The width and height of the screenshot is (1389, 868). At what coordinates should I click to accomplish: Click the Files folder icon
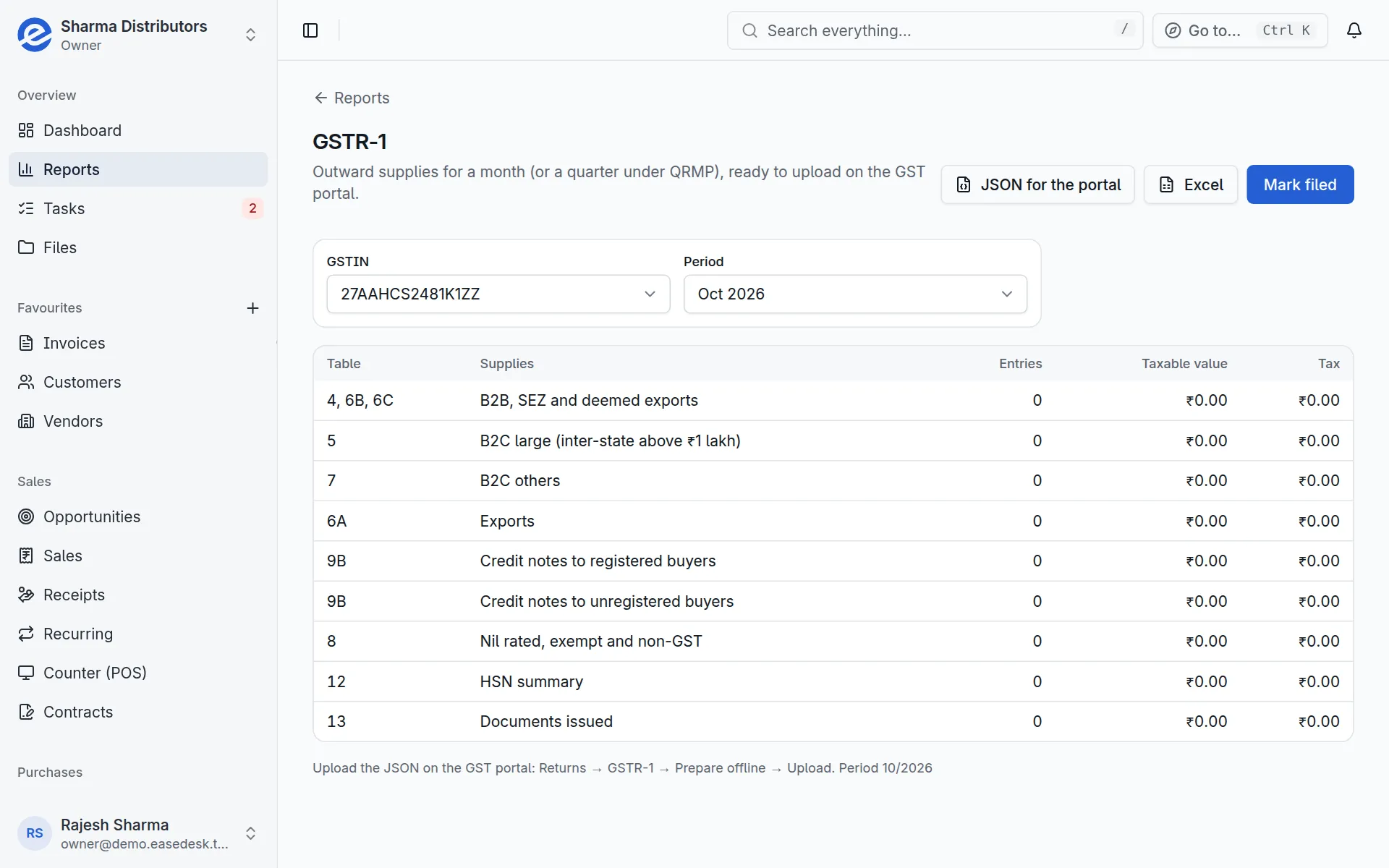[x=26, y=247]
